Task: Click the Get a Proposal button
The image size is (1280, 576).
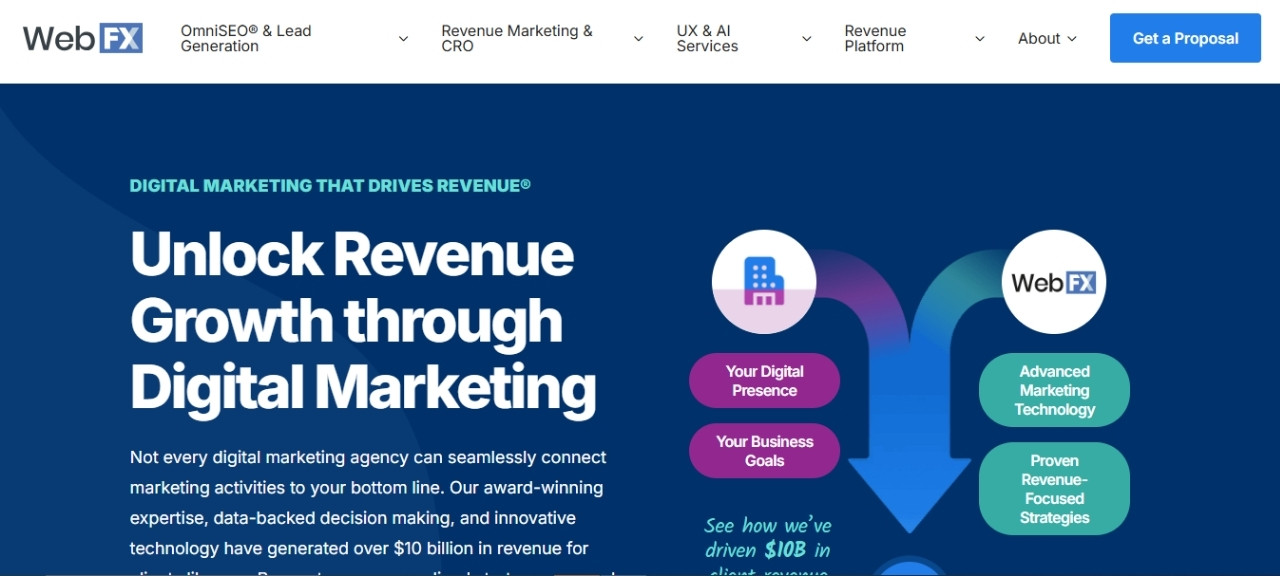Action: tap(1185, 38)
